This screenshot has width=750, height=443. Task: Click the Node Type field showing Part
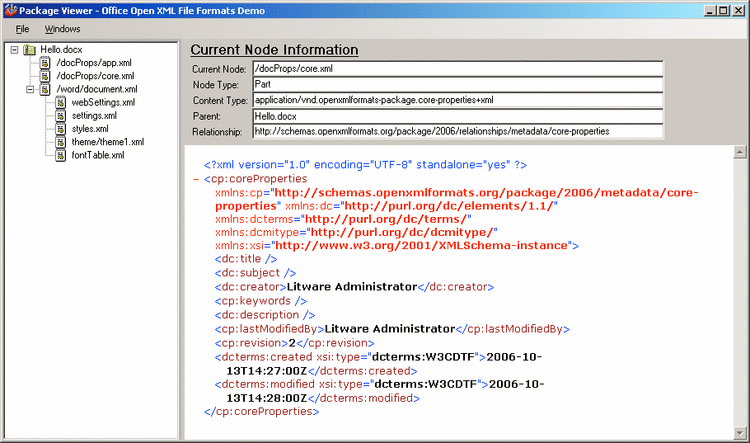(458, 85)
